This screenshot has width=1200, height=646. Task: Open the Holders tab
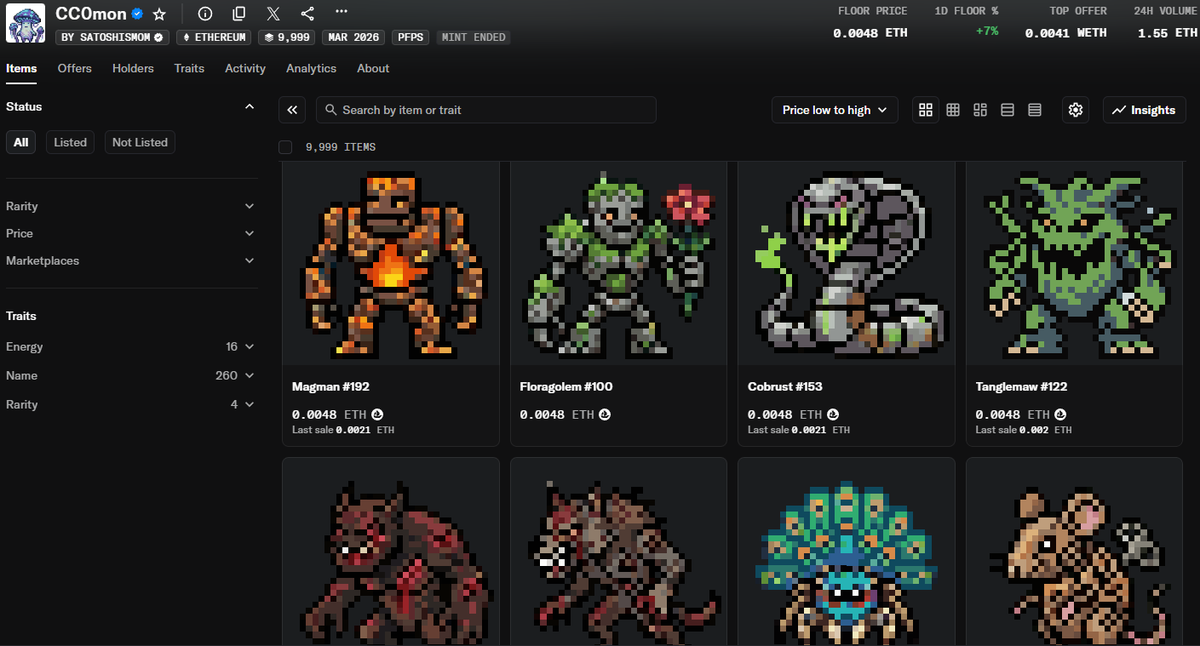tap(133, 68)
